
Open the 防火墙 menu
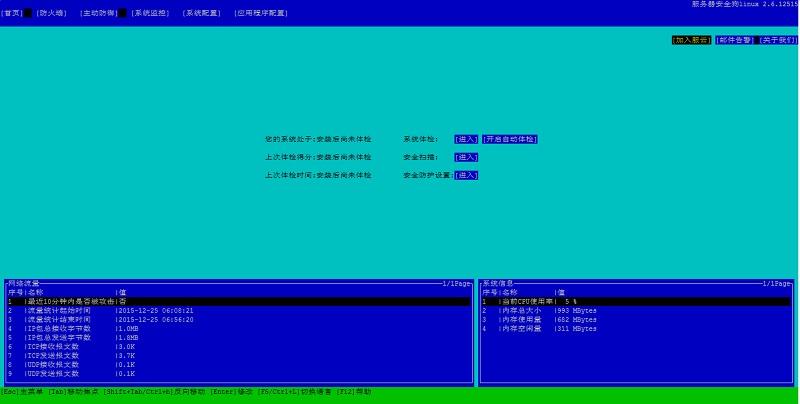click(x=51, y=13)
